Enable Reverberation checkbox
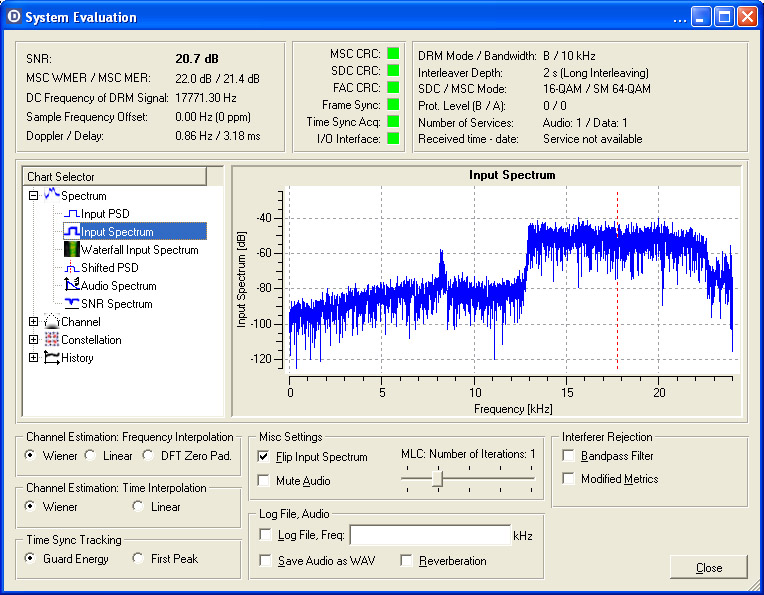The image size is (764, 595). pos(406,560)
